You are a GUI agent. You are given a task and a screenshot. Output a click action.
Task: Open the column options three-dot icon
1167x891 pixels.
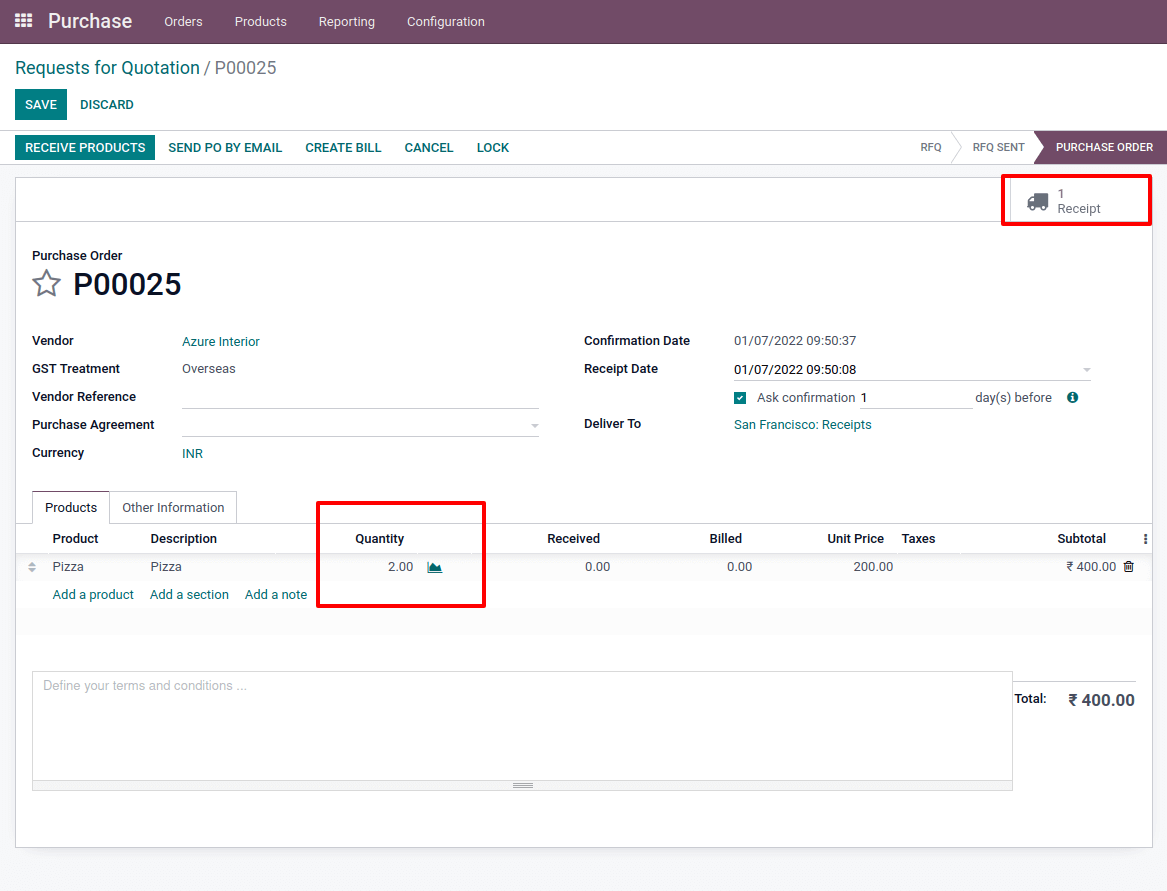click(x=1145, y=539)
